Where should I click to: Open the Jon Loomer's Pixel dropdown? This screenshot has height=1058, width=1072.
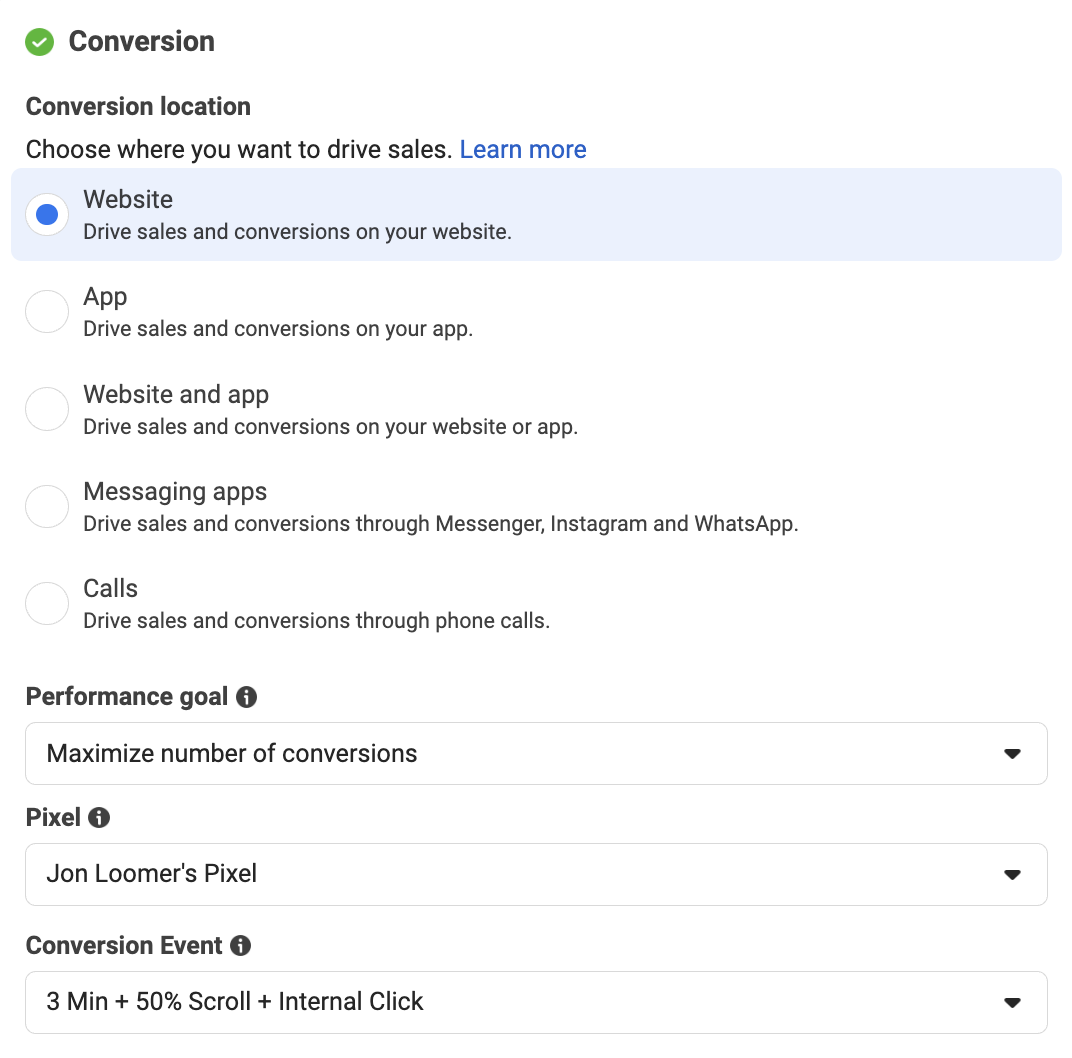pos(536,874)
